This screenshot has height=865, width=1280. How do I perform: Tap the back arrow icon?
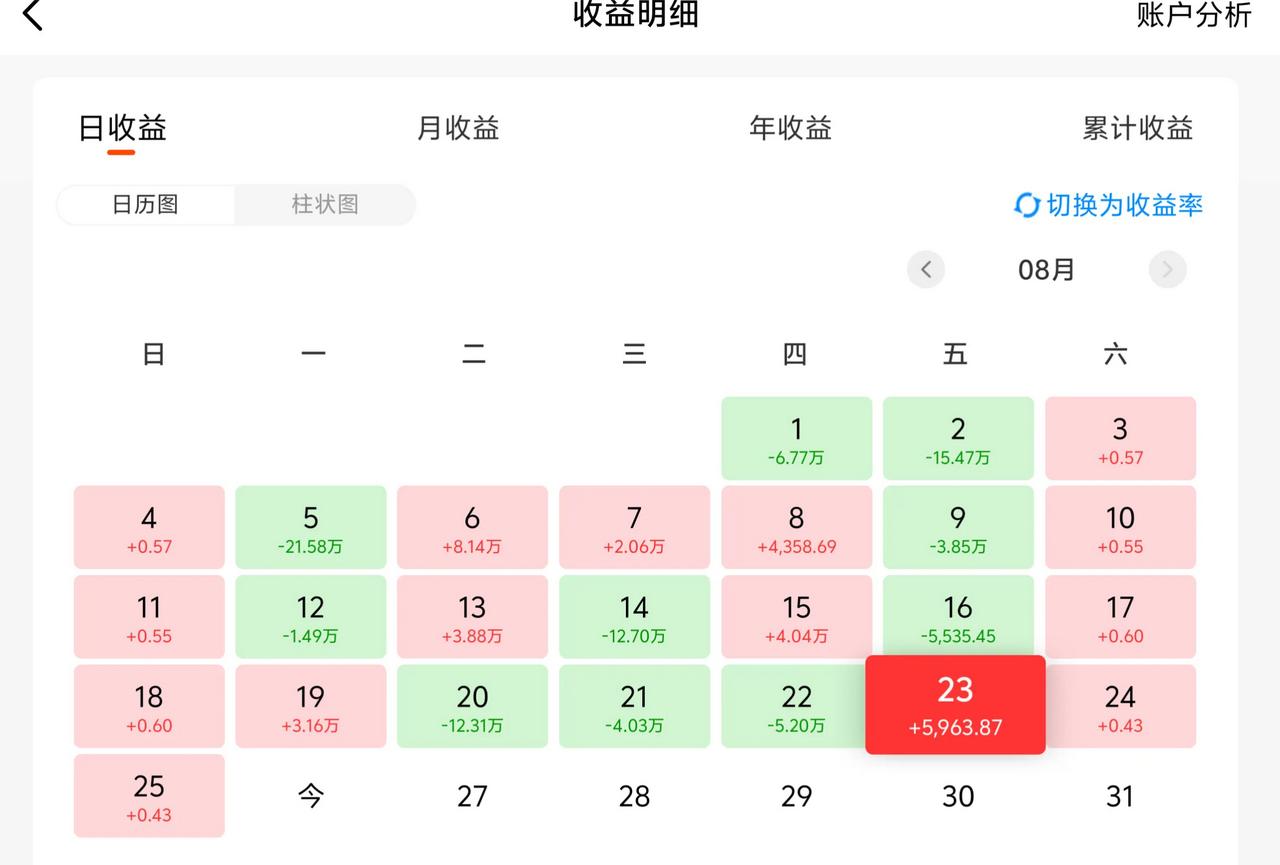point(33,14)
